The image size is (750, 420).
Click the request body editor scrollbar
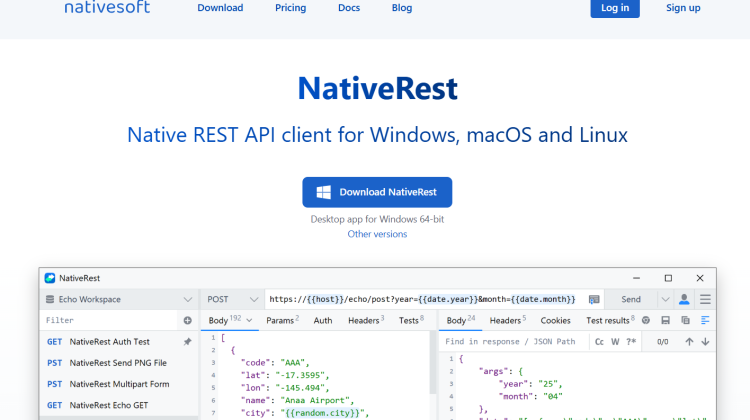[433, 364]
